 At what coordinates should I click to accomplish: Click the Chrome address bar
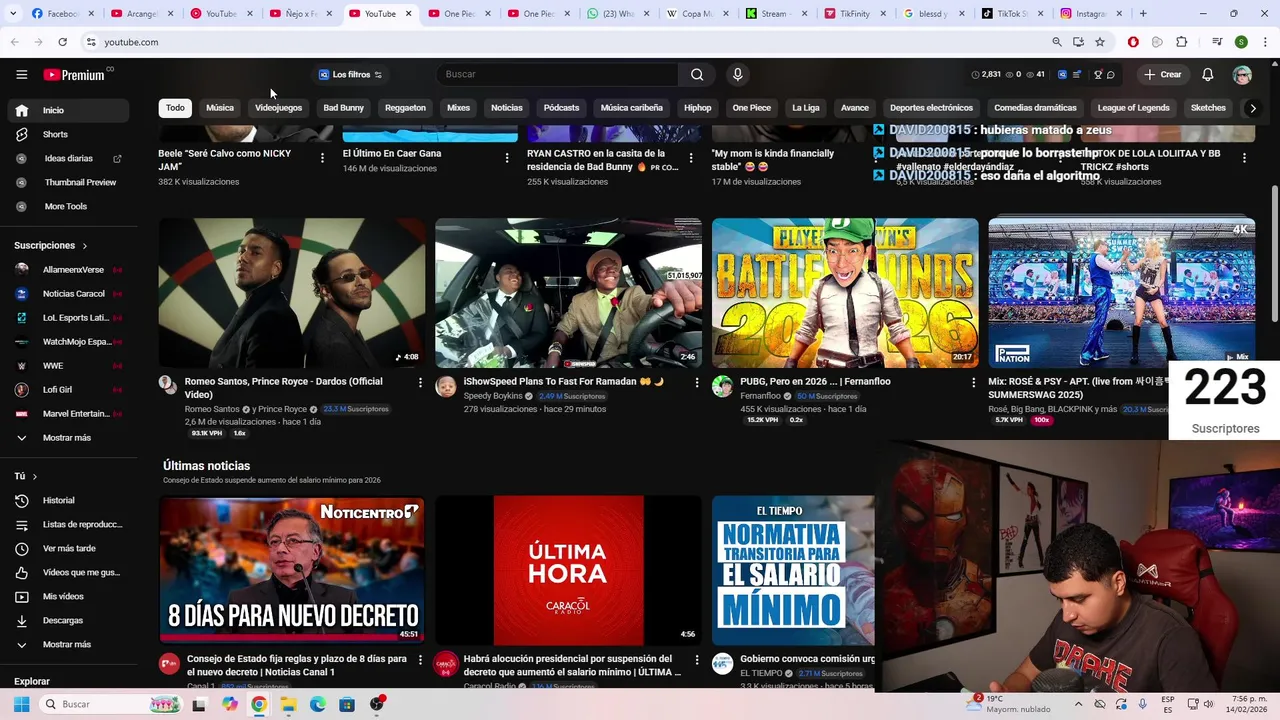click(x=565, y=42)
